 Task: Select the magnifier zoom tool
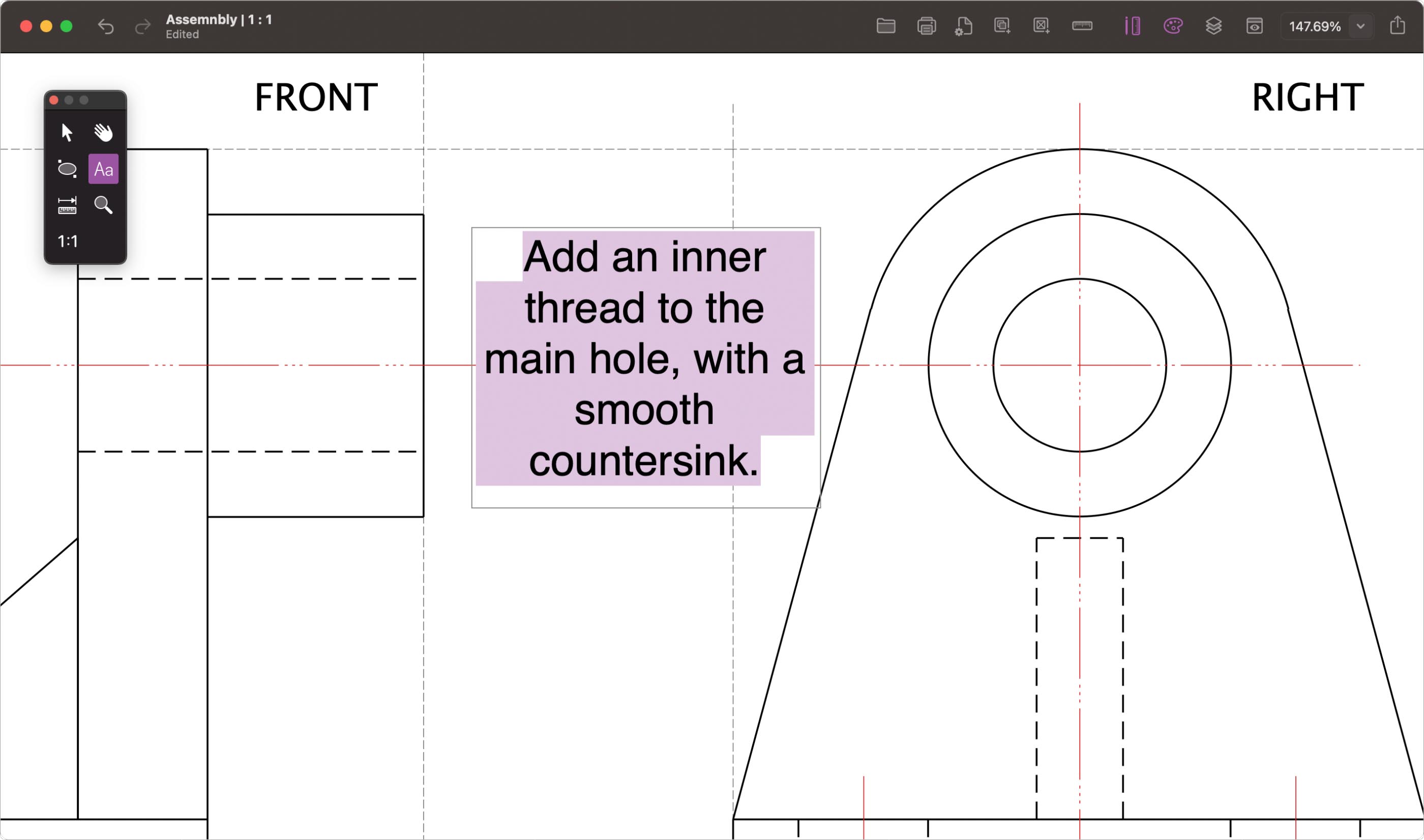tap(104, 205)
